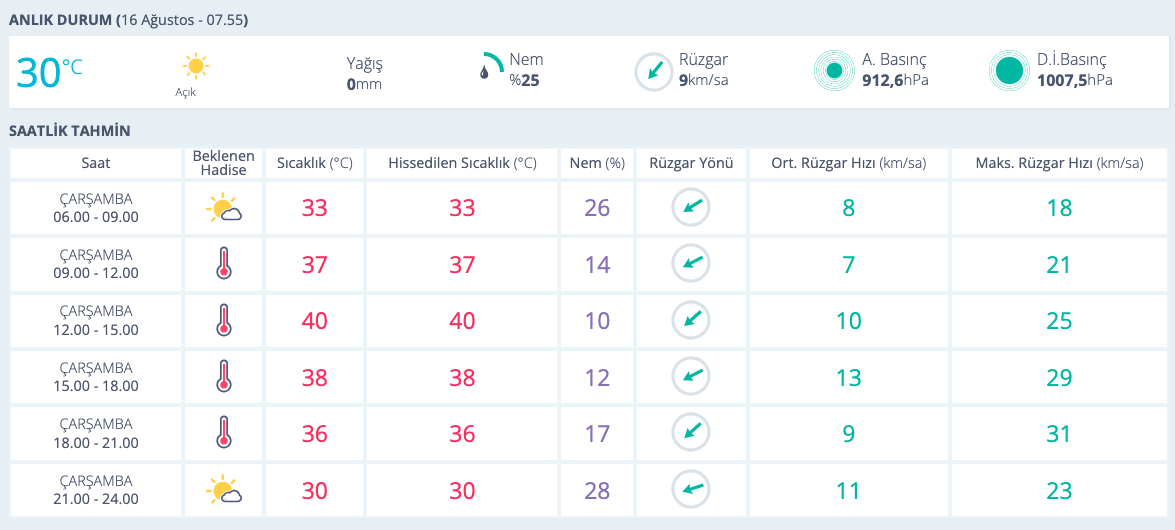Click the 'Hissedilen Sıcaklık' column header

(x=462, y=163)
